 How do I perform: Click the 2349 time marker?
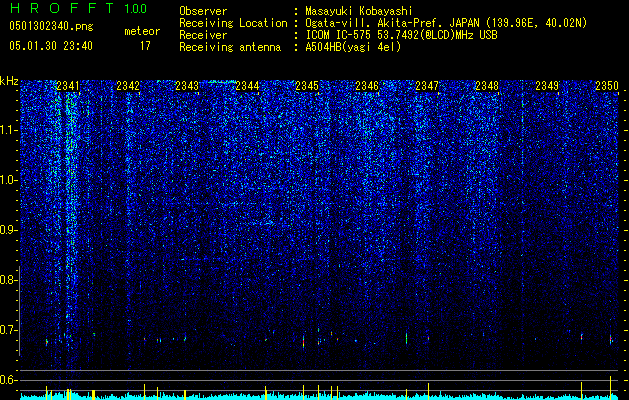[x=547, y=86]
